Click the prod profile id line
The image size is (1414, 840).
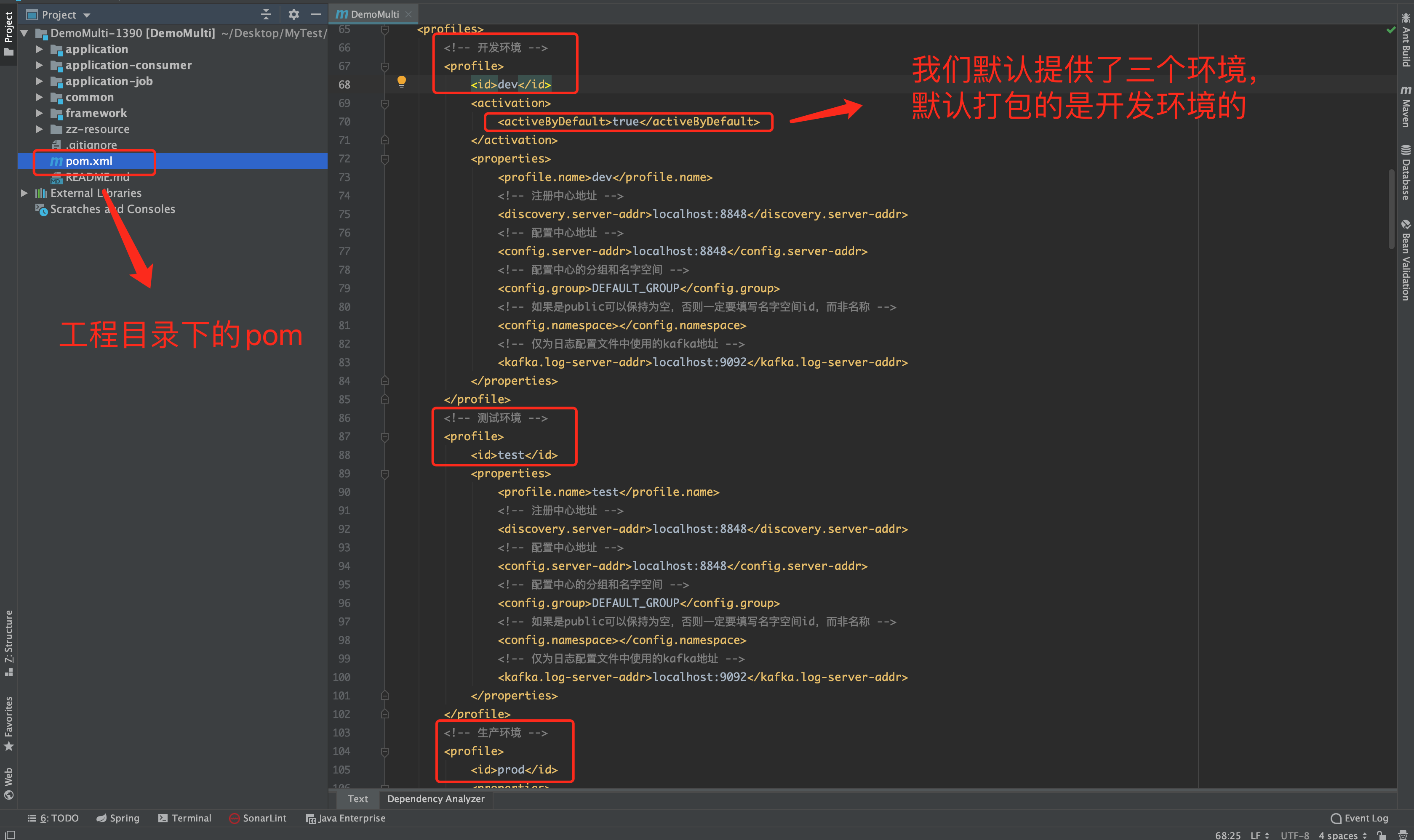click(x=514, y=770)
